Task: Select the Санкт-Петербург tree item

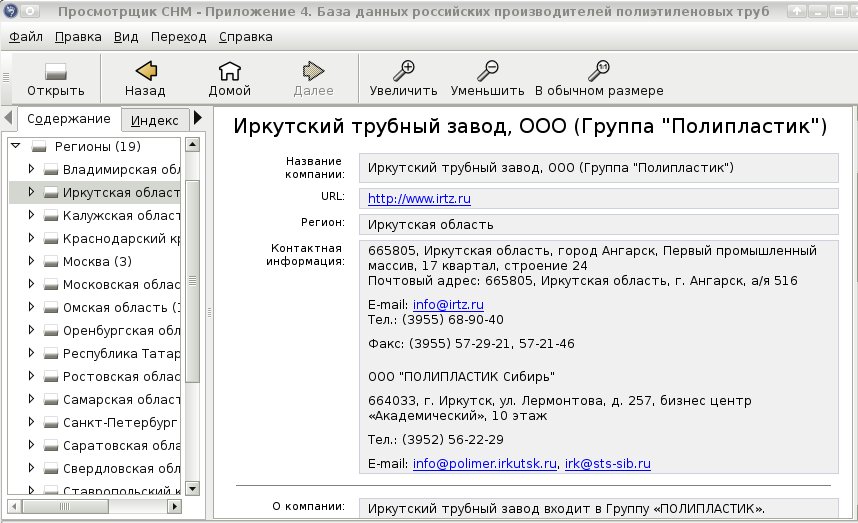Action: click(x=120, y=422)
